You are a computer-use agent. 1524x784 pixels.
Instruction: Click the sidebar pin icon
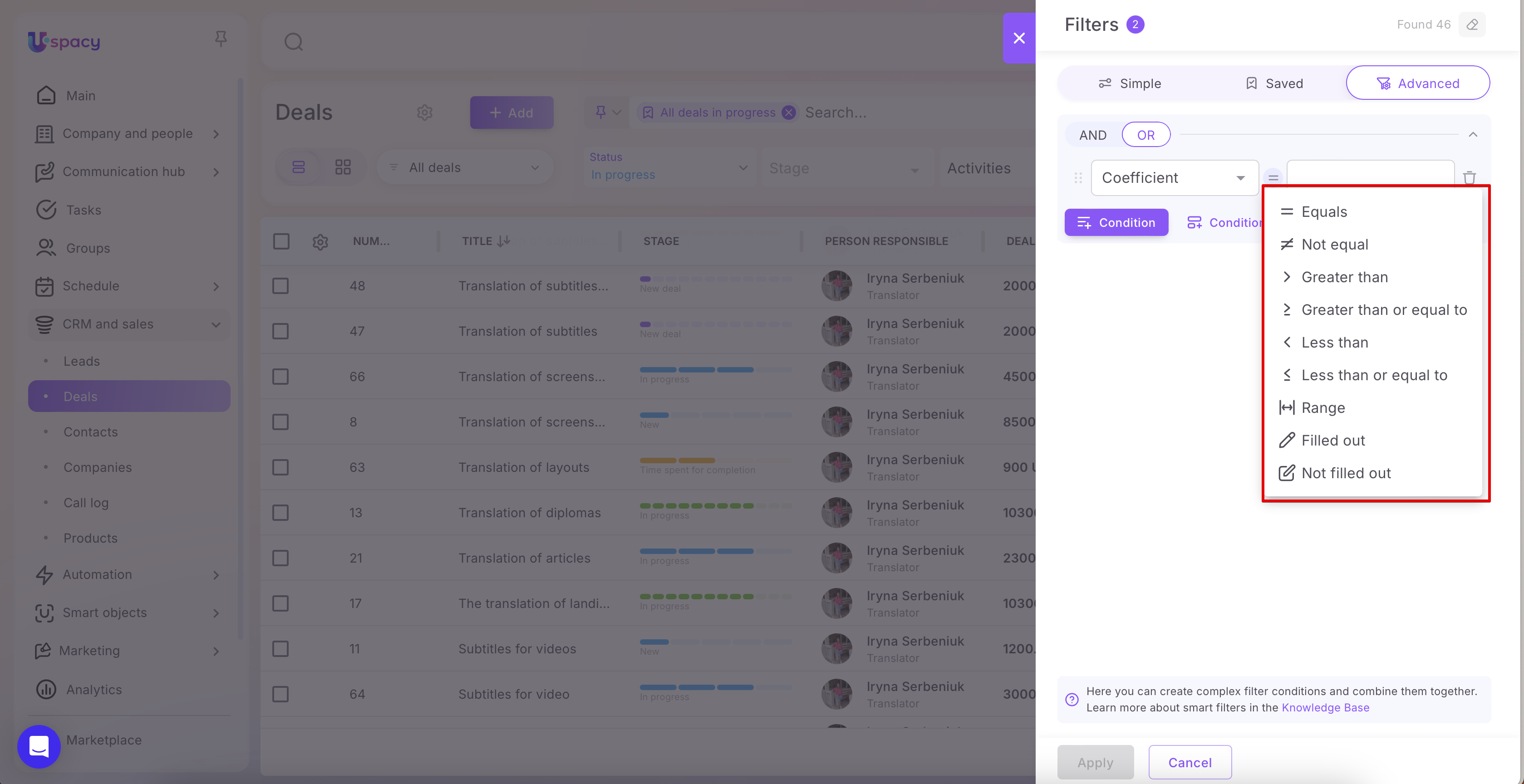[x=221, y=39]
